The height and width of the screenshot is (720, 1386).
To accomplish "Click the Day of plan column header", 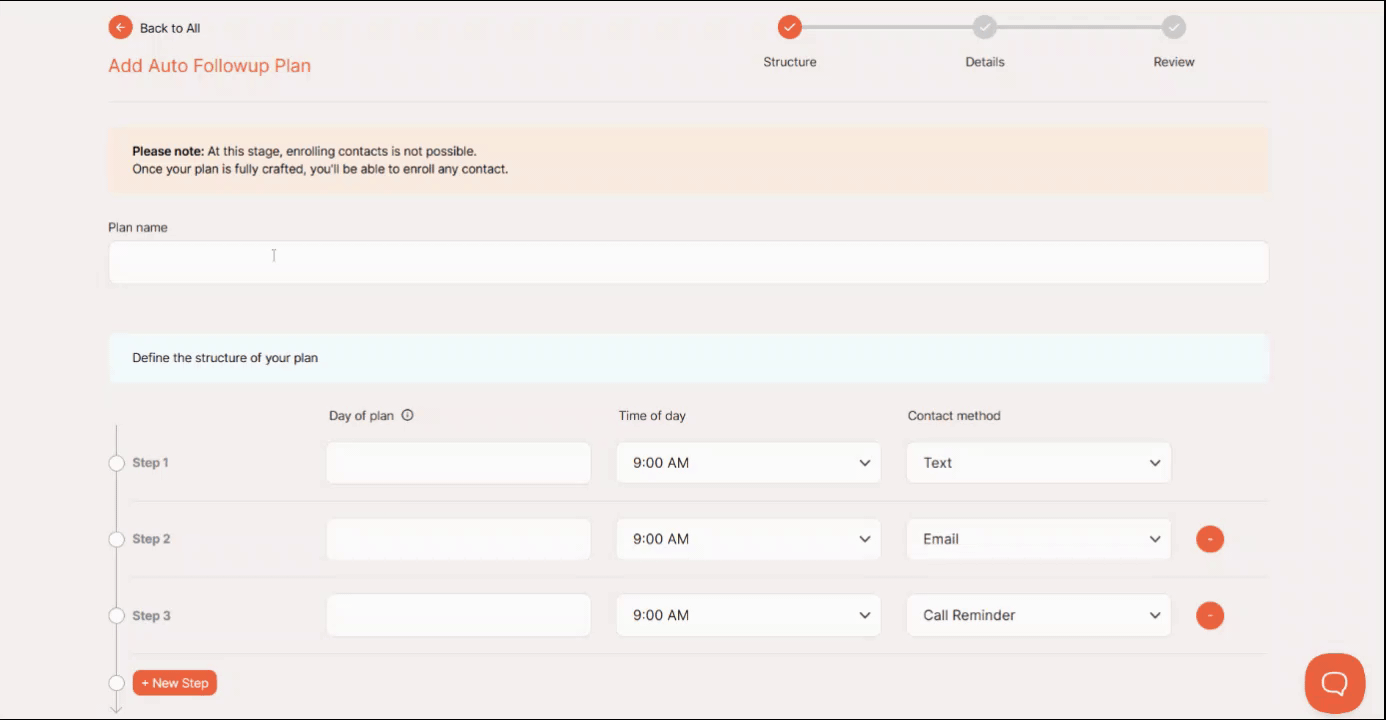I will [x=361, y=416].
